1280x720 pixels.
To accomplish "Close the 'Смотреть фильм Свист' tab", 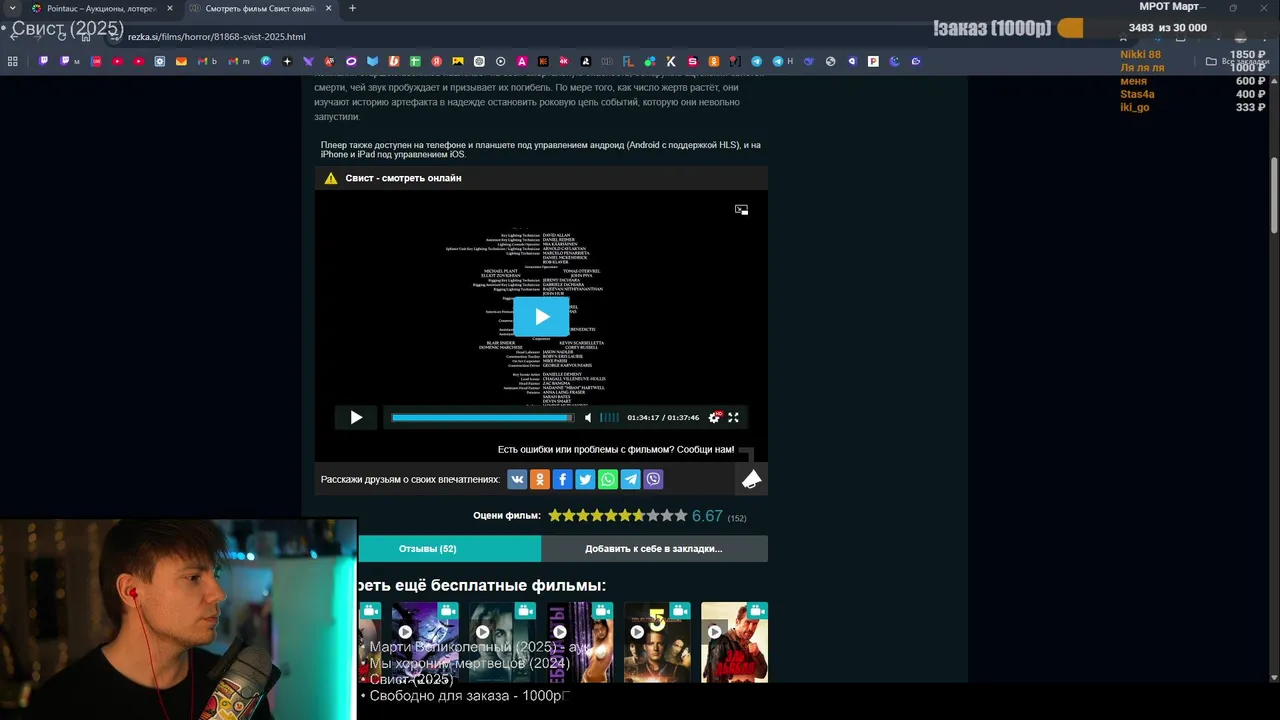I will click(328, 8).
